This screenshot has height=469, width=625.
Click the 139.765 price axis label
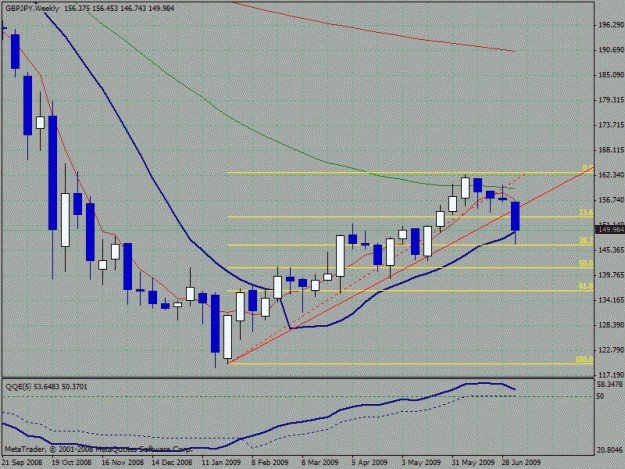(x=611, y=275)
